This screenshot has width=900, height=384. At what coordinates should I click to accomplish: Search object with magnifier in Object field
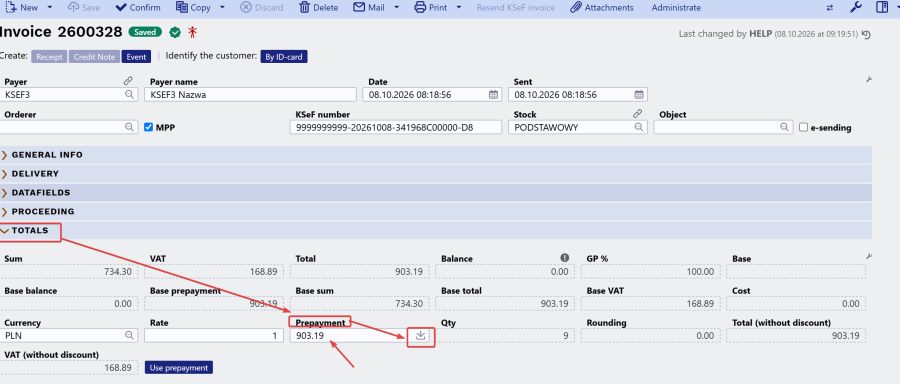(x=784, y=127)
